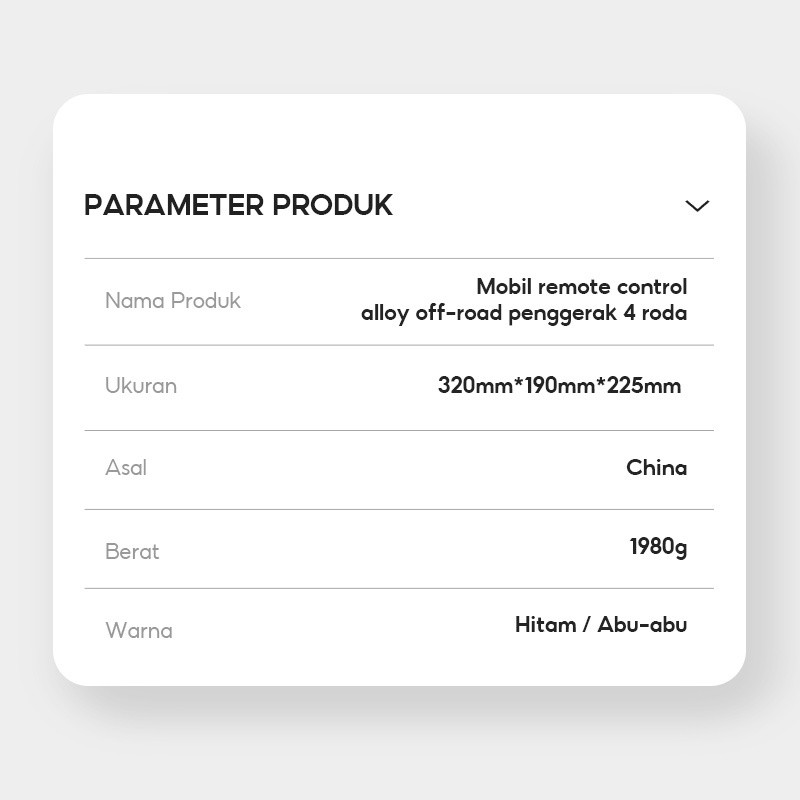Select the Ukuran label
This screenshot has height=800, width=800.
[x=141, y=386]
